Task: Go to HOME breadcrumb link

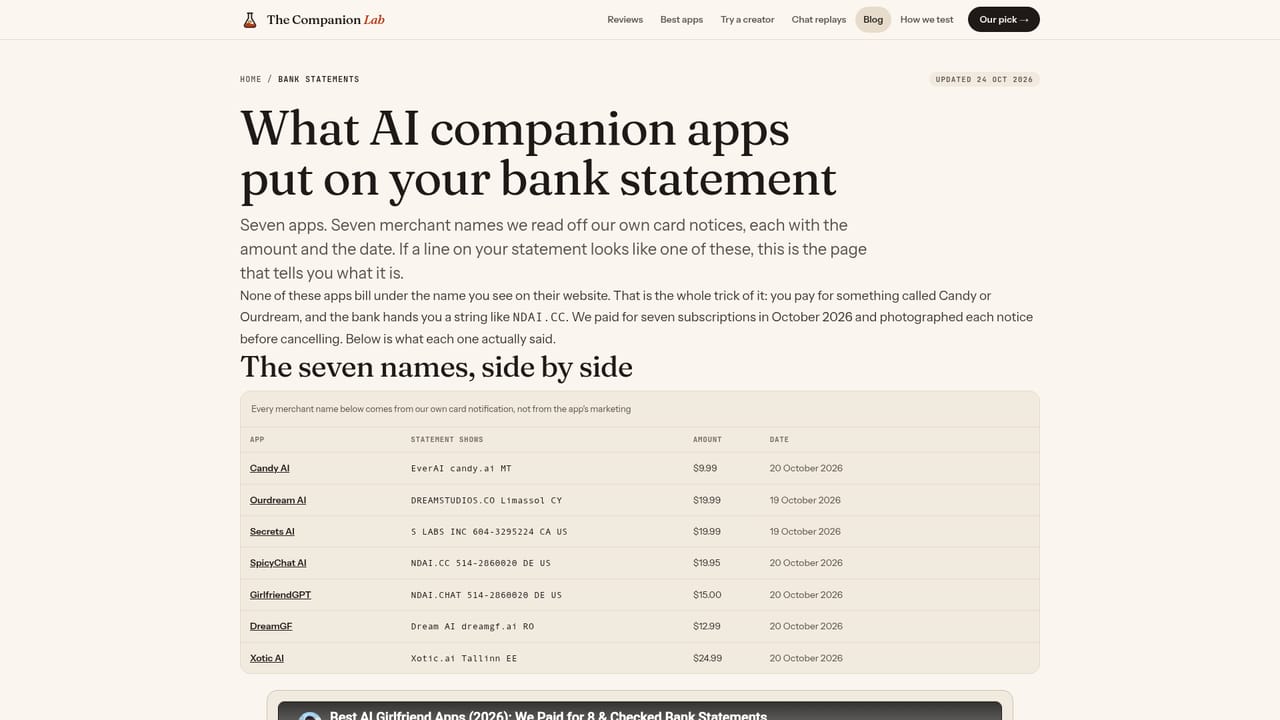Action: [x=251, y=79]
